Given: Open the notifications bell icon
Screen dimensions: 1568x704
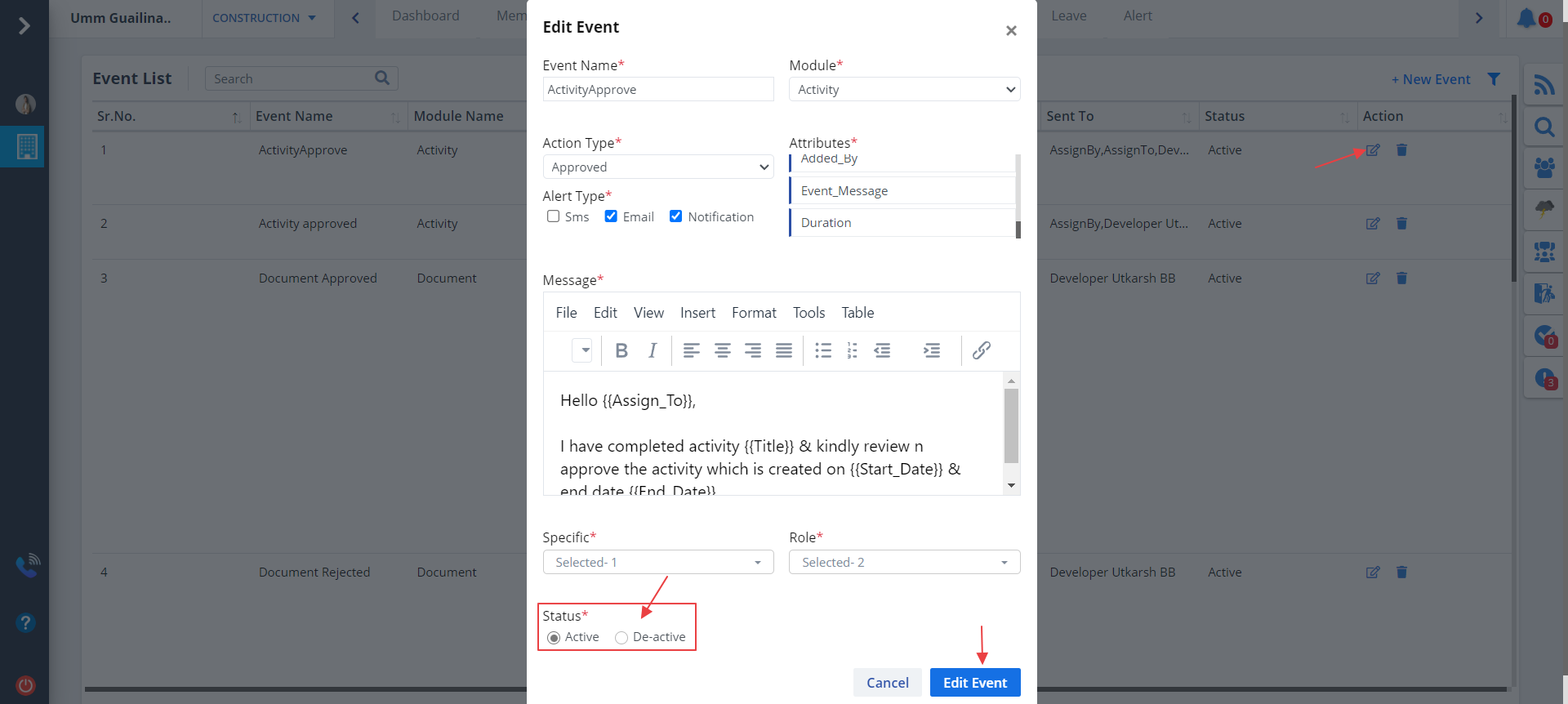Looking at the screenshot, I should [1526, 18].
